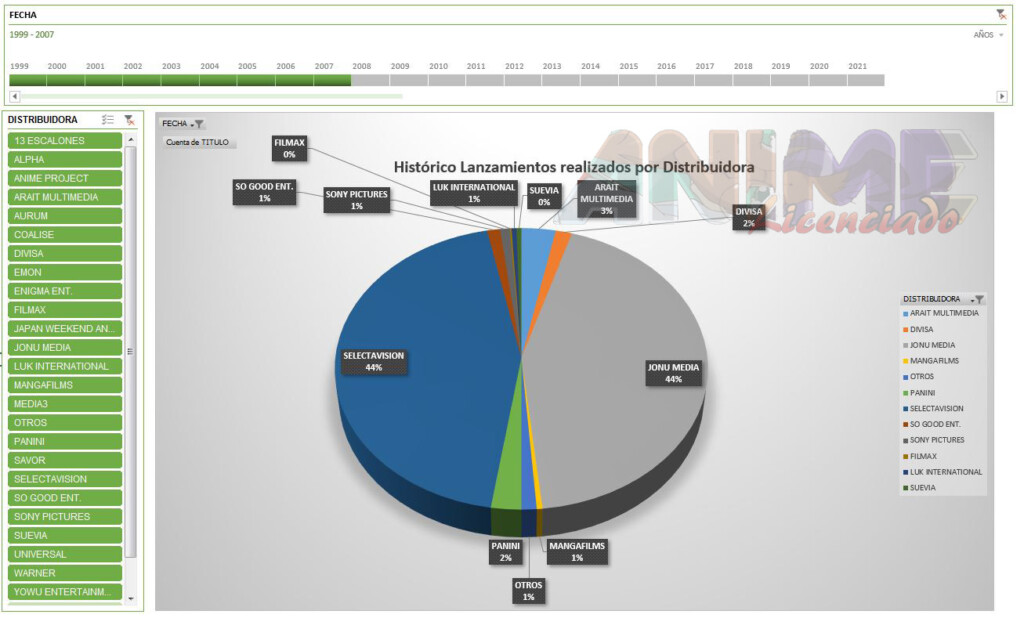This screenshot has height=618, width=1024.
Task: Click the 2007 timeline segment
Action: pyautogui.click(x=332, y=80)
